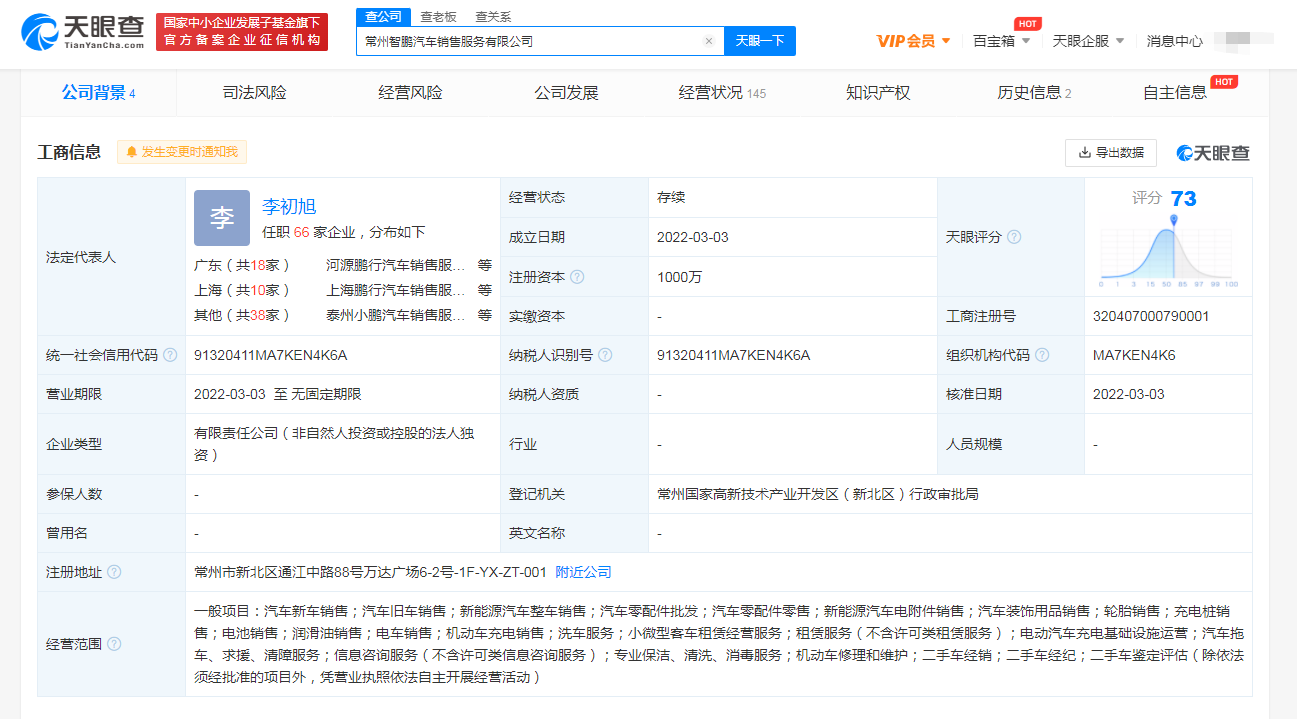Click the score number 73
Viewport: 1297px width, 719px height.
click(1183, 198)
